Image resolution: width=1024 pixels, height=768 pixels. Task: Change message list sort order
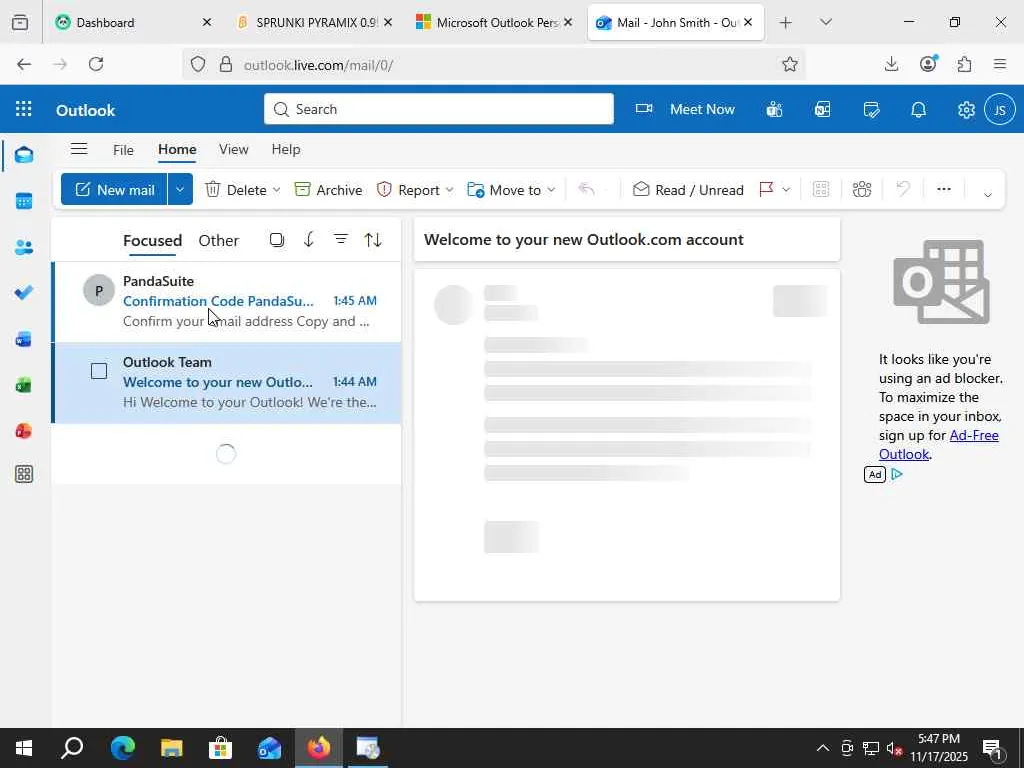[373, 240]
